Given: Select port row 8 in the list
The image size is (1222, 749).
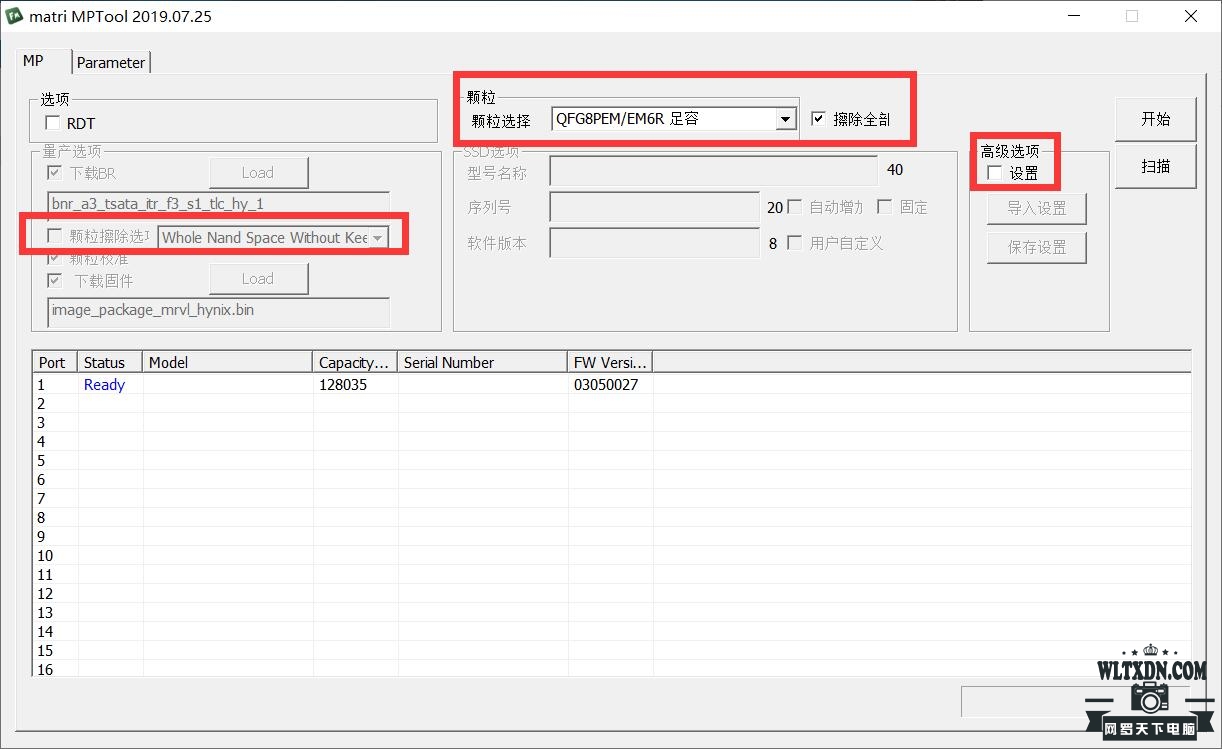Looking at the screenshot, I should click(611, 518).
